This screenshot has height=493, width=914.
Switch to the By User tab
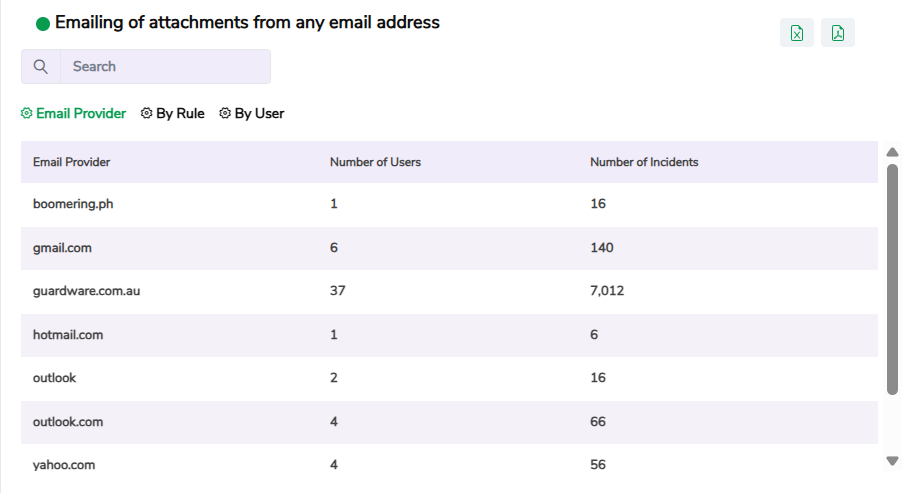(259, 114)
